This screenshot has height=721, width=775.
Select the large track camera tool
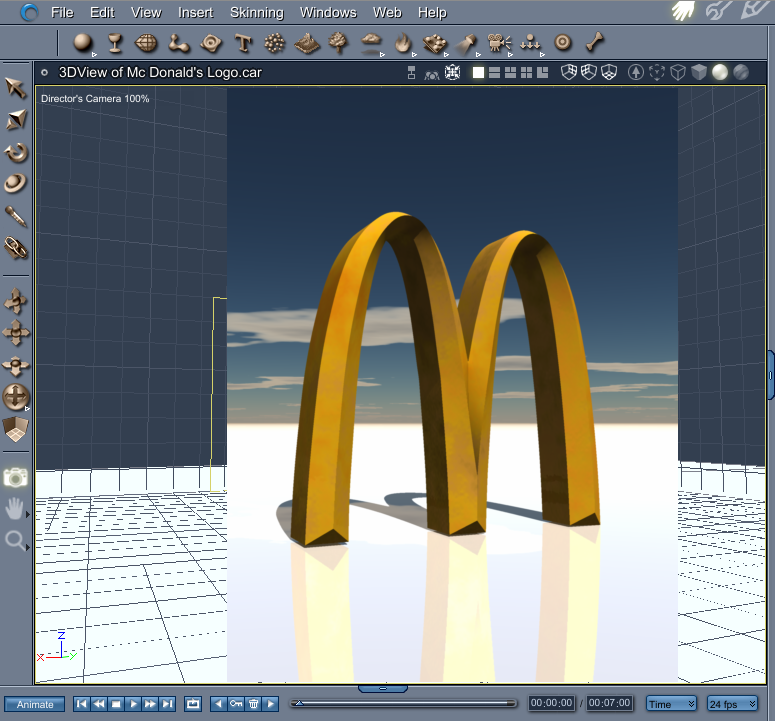16,398
